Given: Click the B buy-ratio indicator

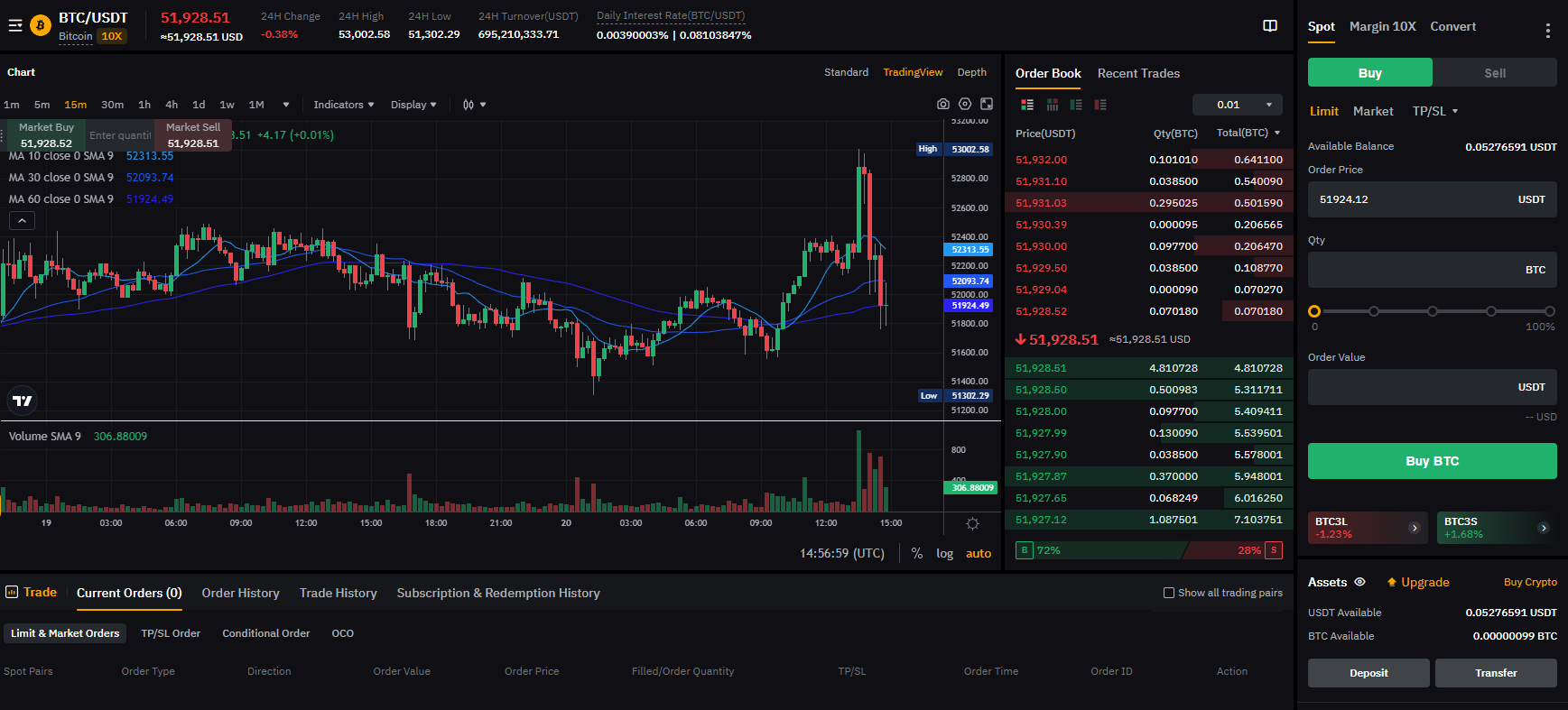Looking at the screenshot, I should coord(1025,550).
